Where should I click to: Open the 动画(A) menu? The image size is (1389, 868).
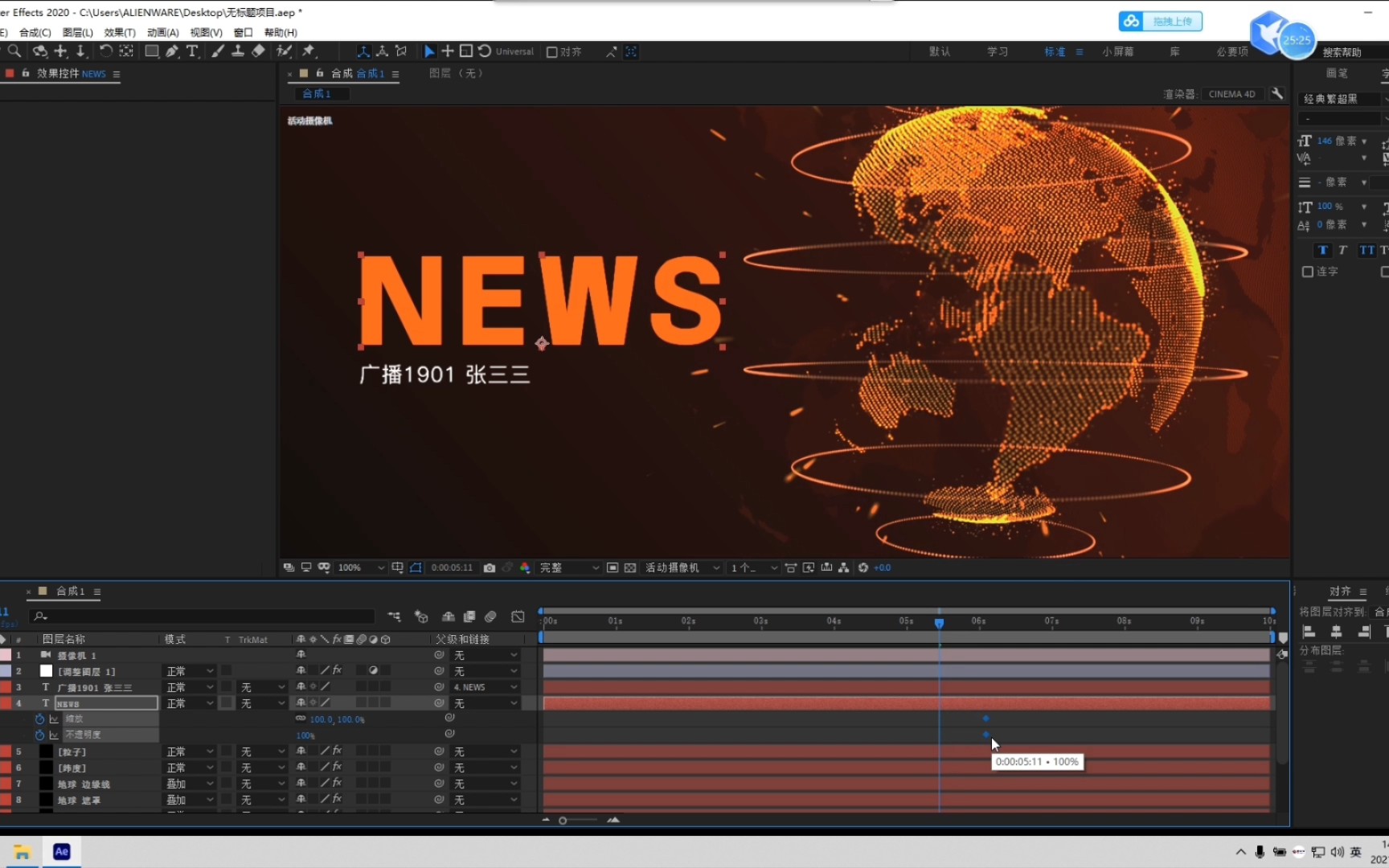point(163,33)
